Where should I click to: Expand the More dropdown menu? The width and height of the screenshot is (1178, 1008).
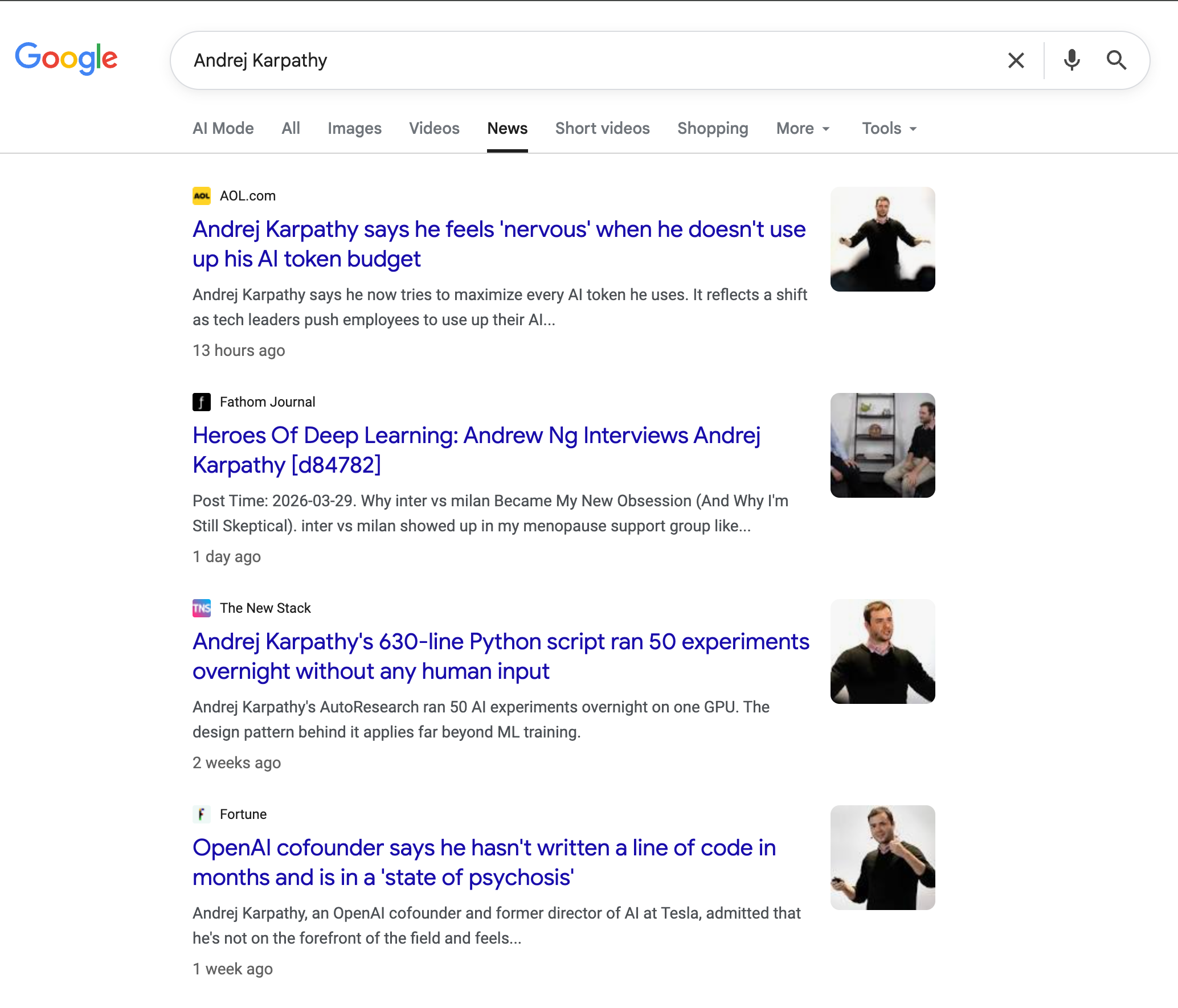803,129
